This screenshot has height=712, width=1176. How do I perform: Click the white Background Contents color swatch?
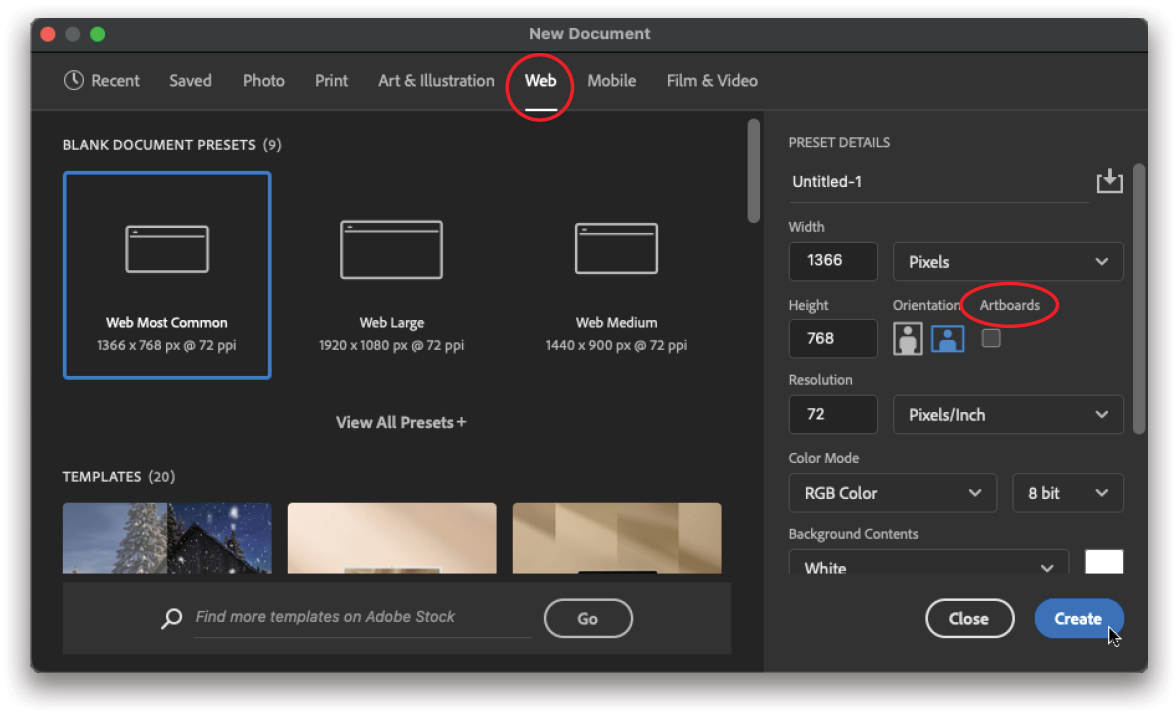1104,562
